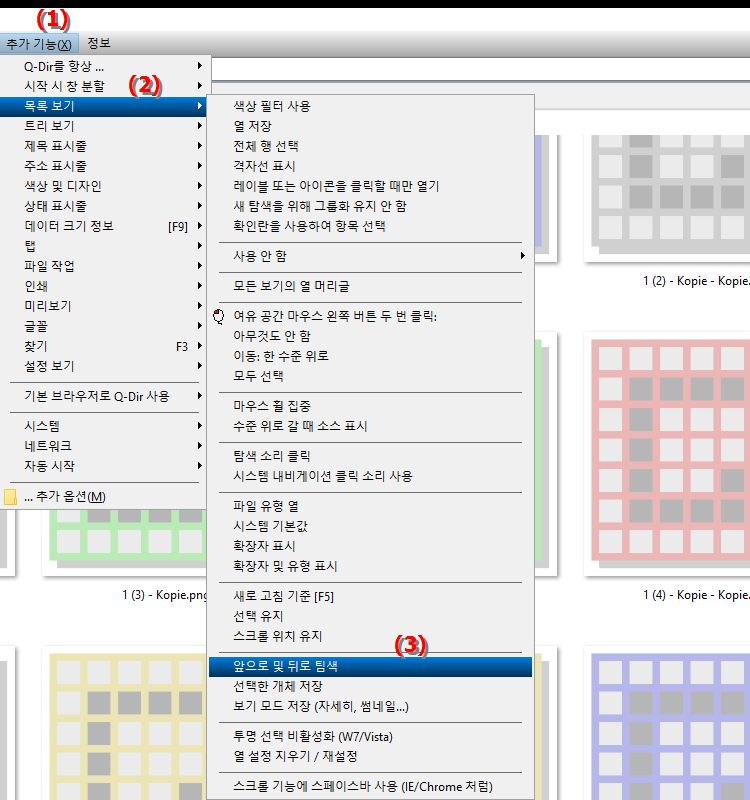This screenshot has height=800, width=750.
Task: Toggle 스크롤 기능에 스페이스바 사용 option
Action: click(370, 786)
